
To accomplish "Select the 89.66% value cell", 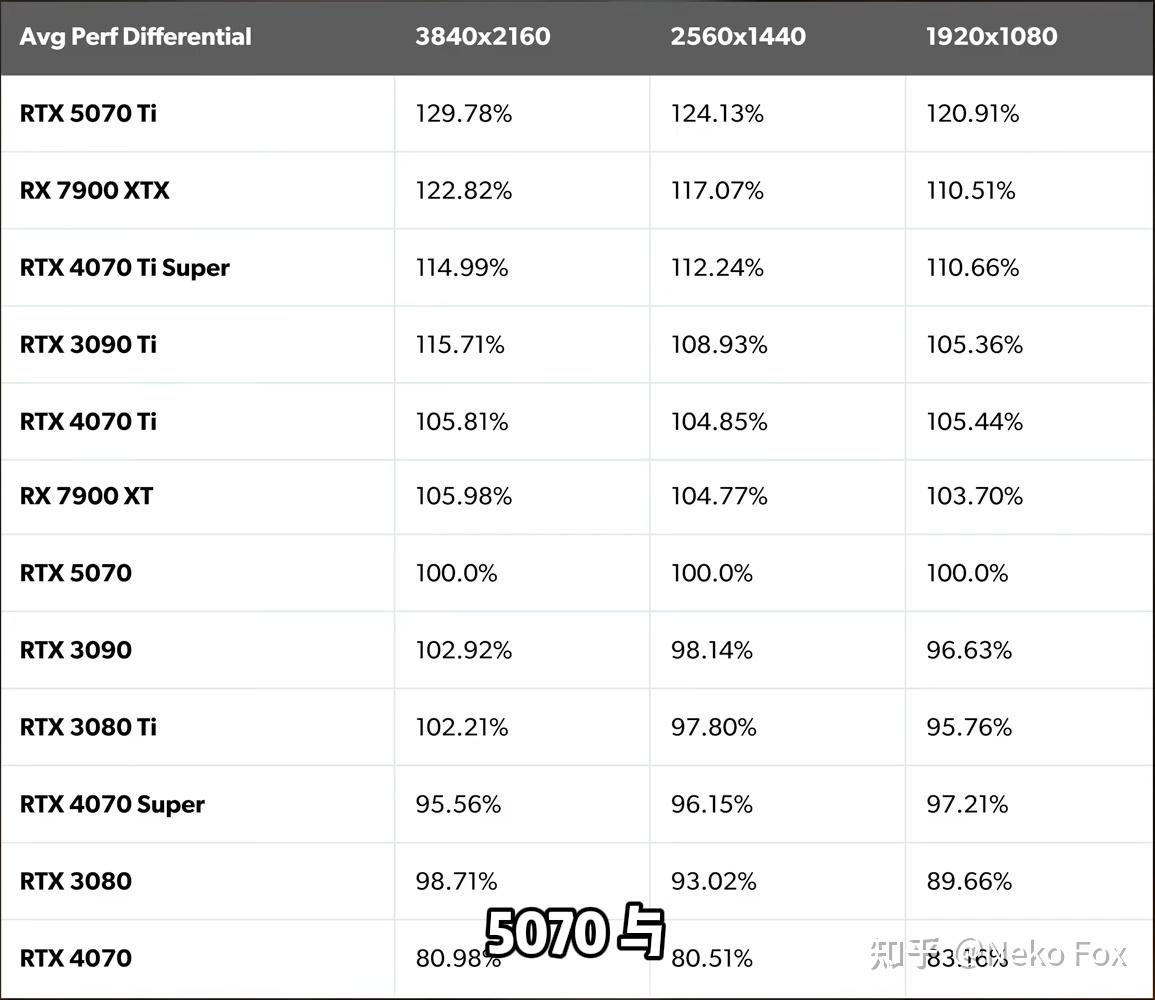I will coord(969,881).
